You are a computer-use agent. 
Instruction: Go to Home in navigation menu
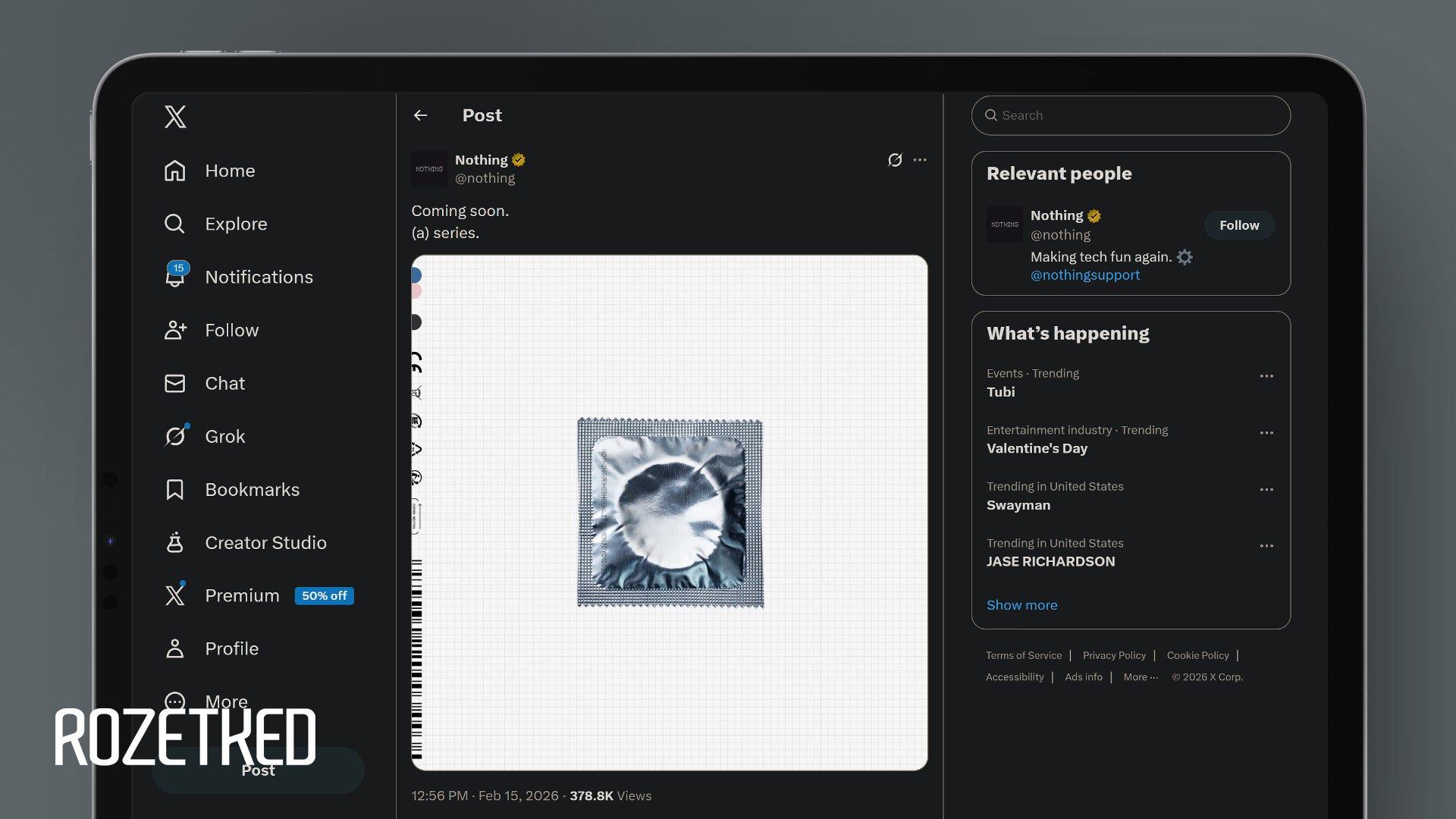click(229, 171)
